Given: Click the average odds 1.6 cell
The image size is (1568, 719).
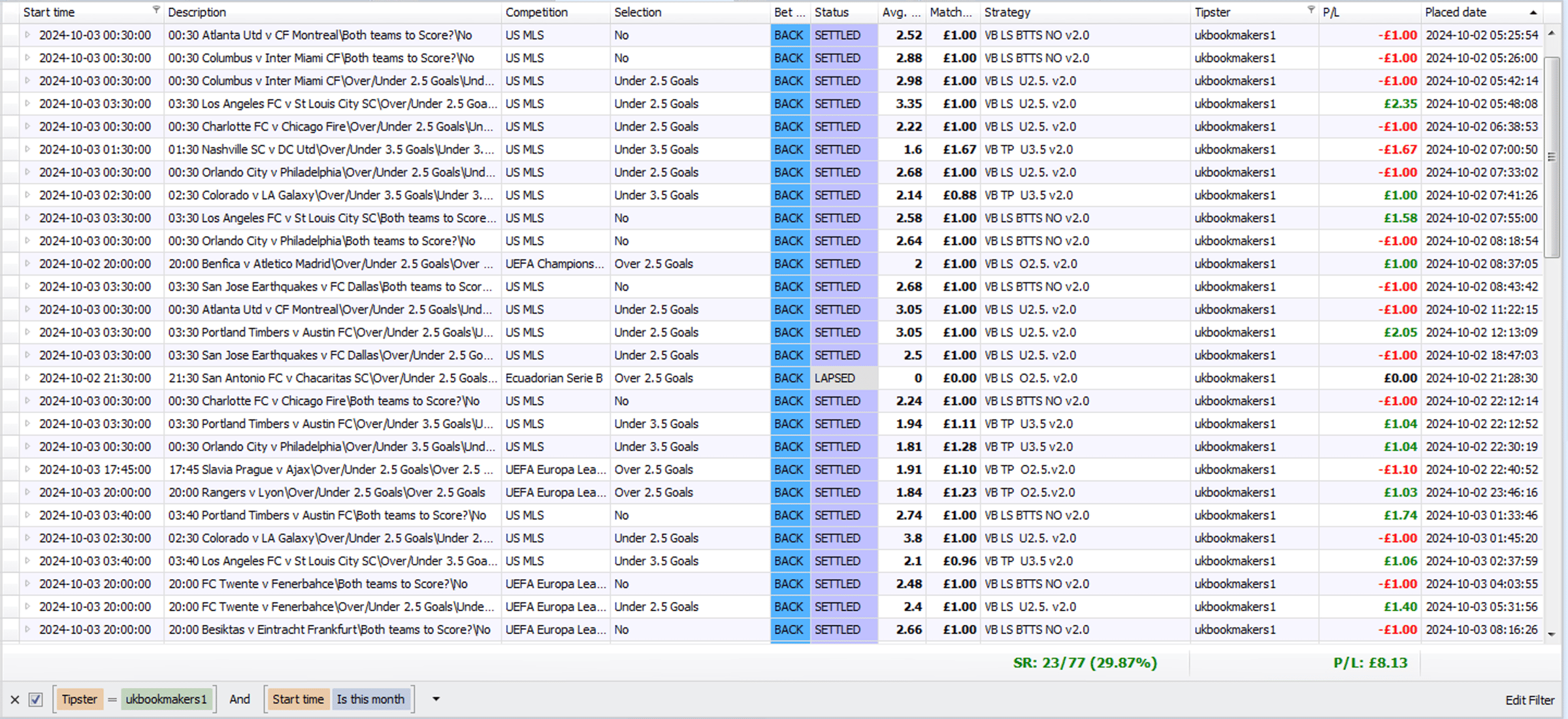Looking at the screenshot, I should (902, 149).
